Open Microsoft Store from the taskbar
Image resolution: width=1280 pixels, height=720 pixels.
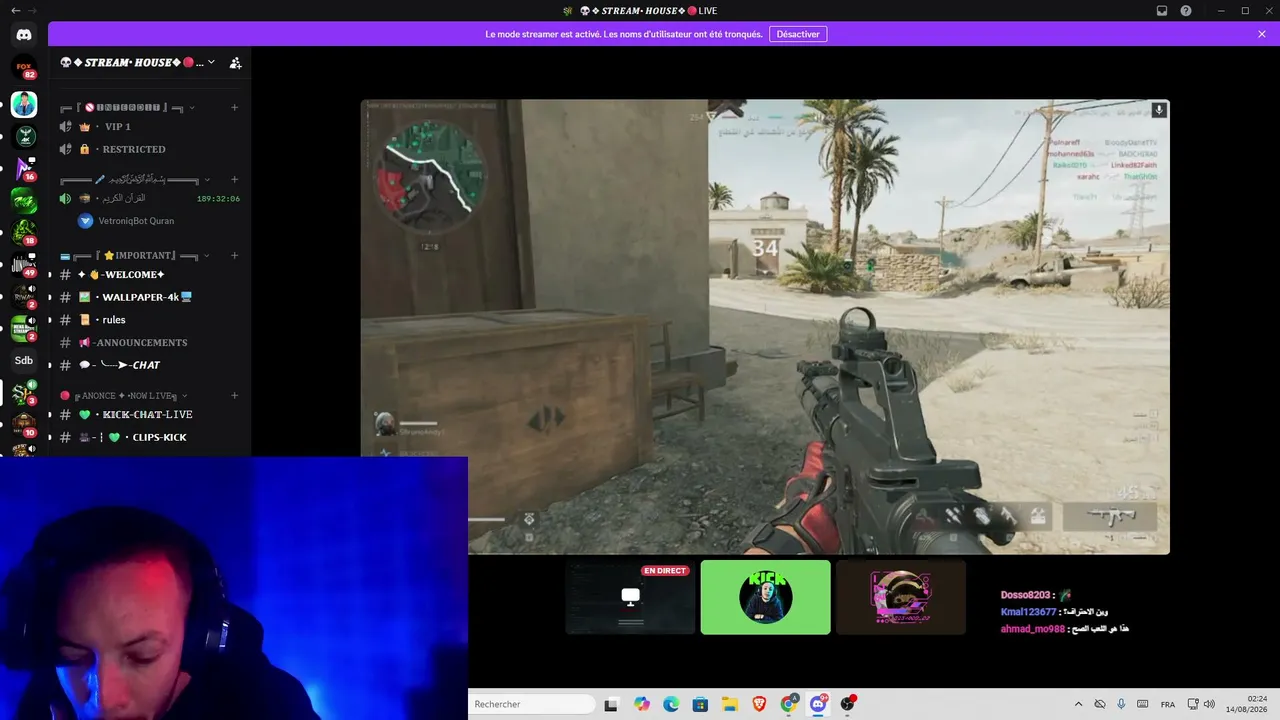700,704
